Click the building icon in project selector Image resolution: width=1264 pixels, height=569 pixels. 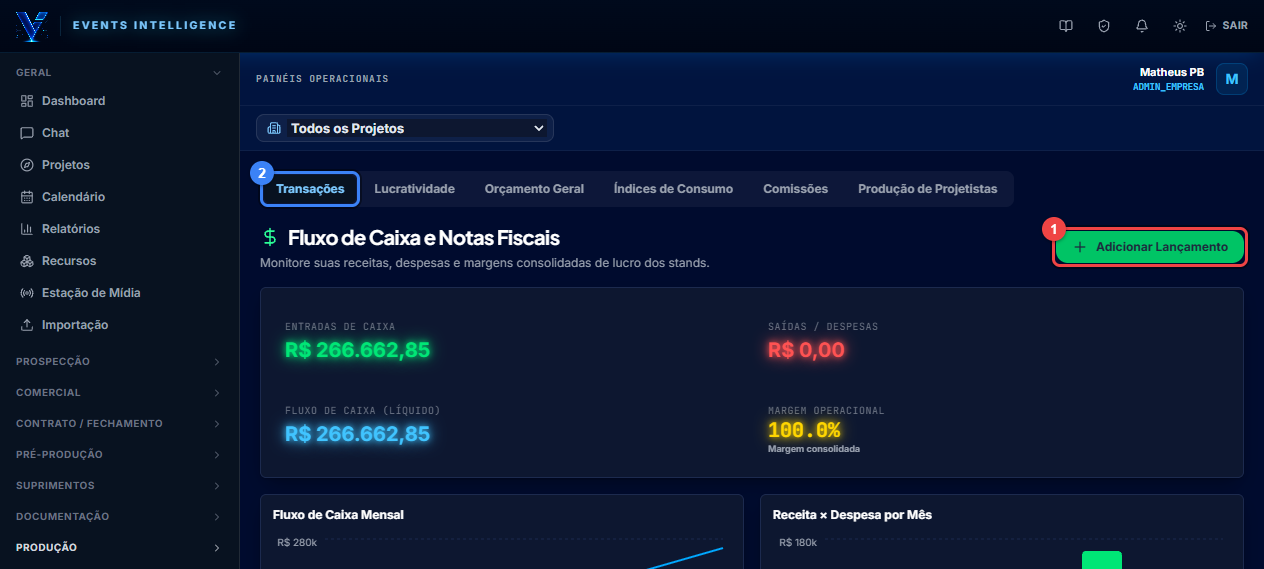[274, 128]
